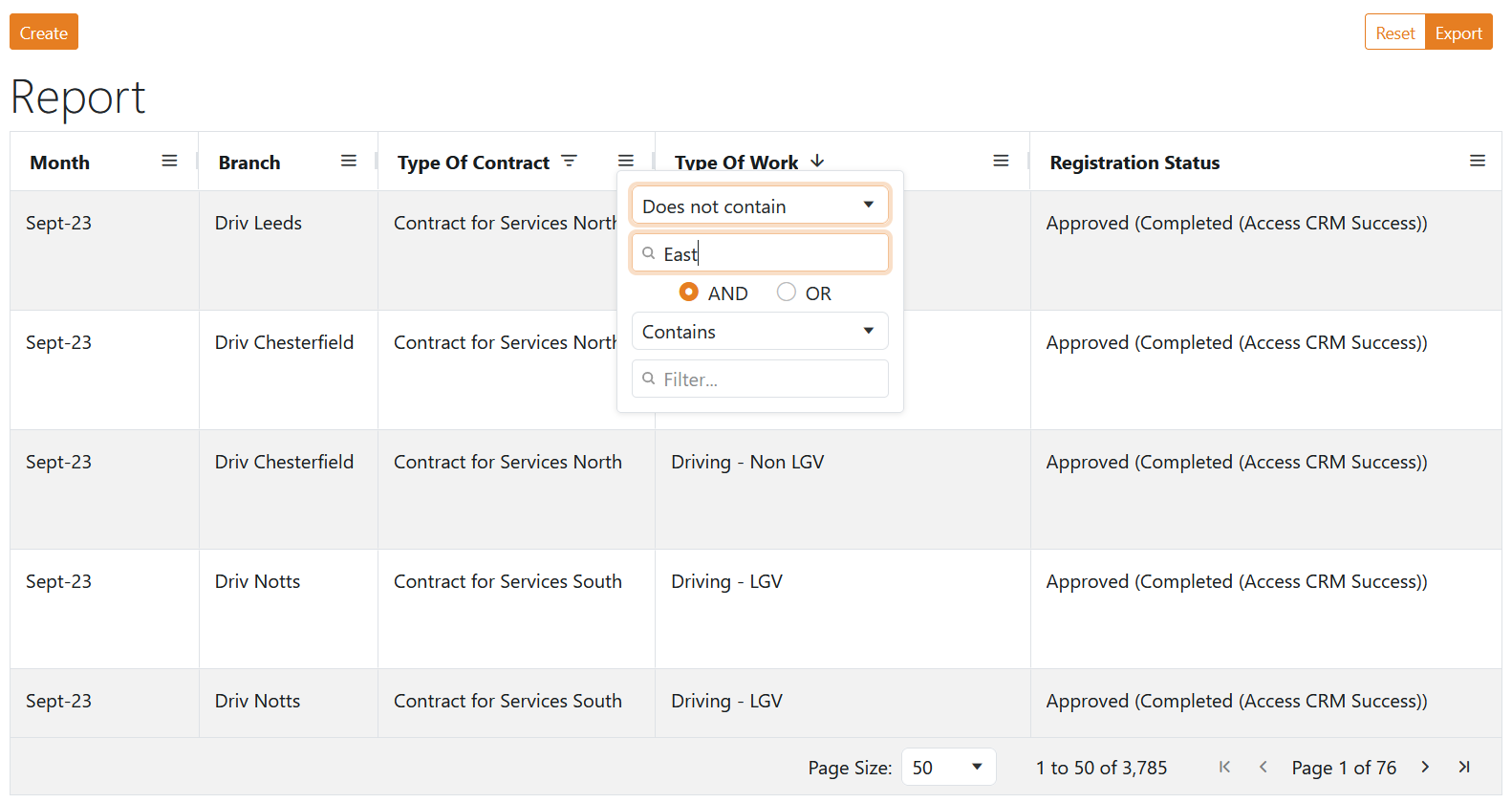This screenshot has width=1512, height=803.
Task: Click the Type Of Contract hamburger menu icon
Action: tap(626, 162)
